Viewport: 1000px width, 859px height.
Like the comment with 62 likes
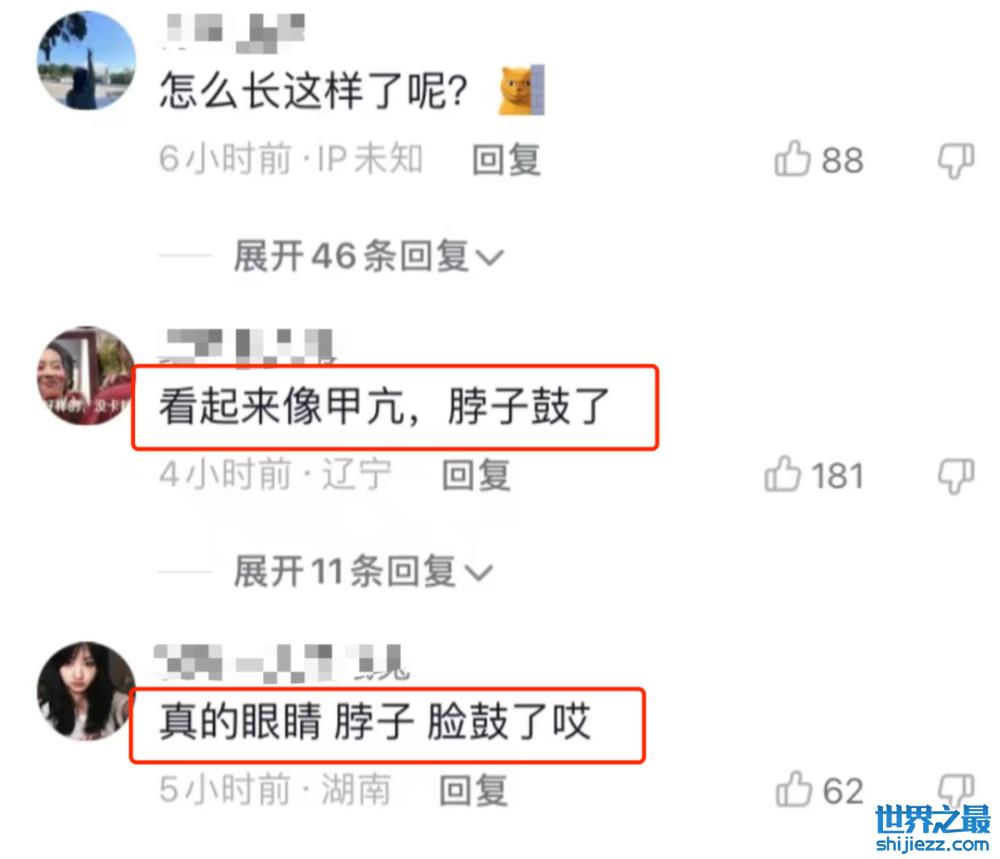tap(793, 789)
